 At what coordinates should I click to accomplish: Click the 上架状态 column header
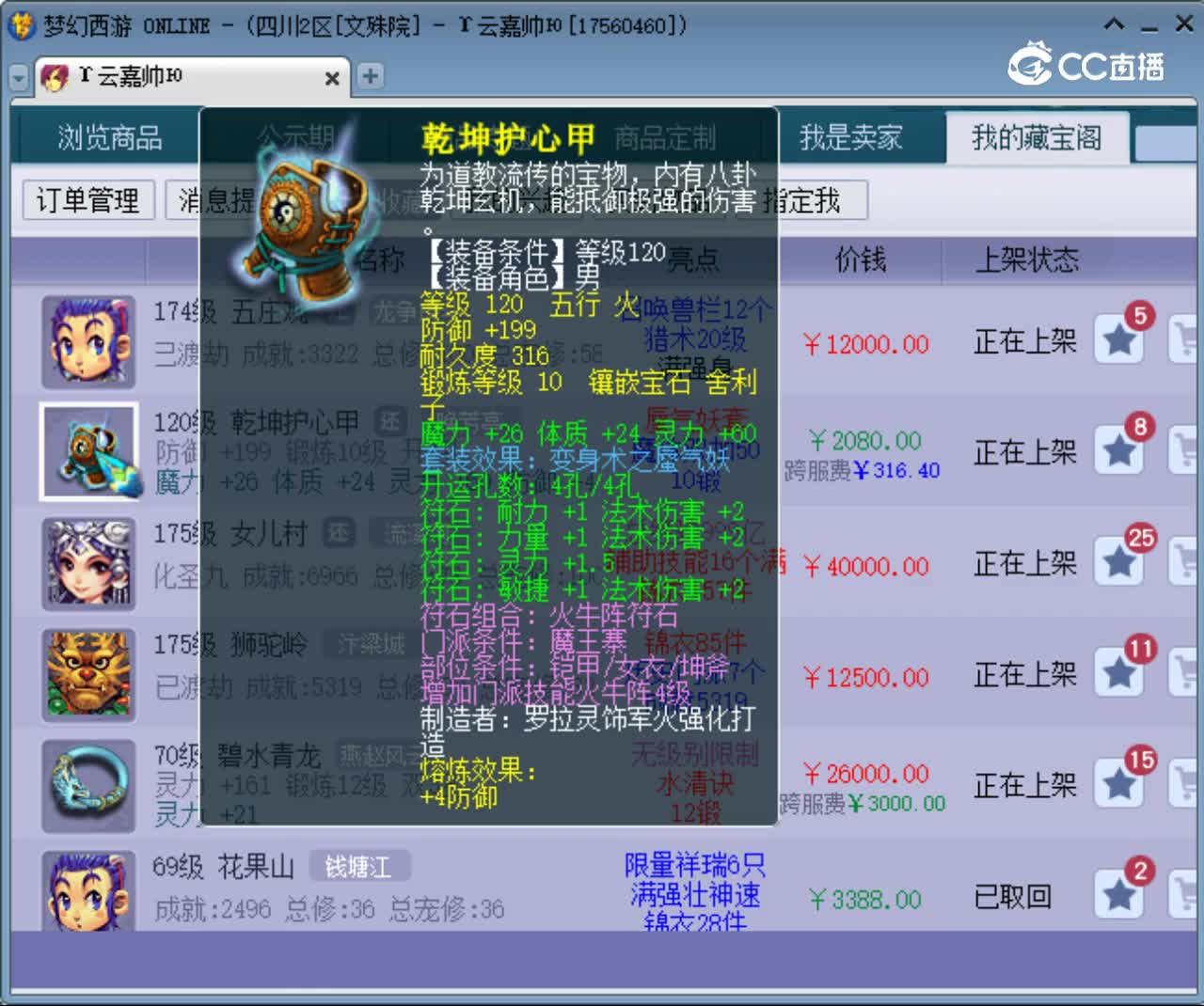point(1027,259)
